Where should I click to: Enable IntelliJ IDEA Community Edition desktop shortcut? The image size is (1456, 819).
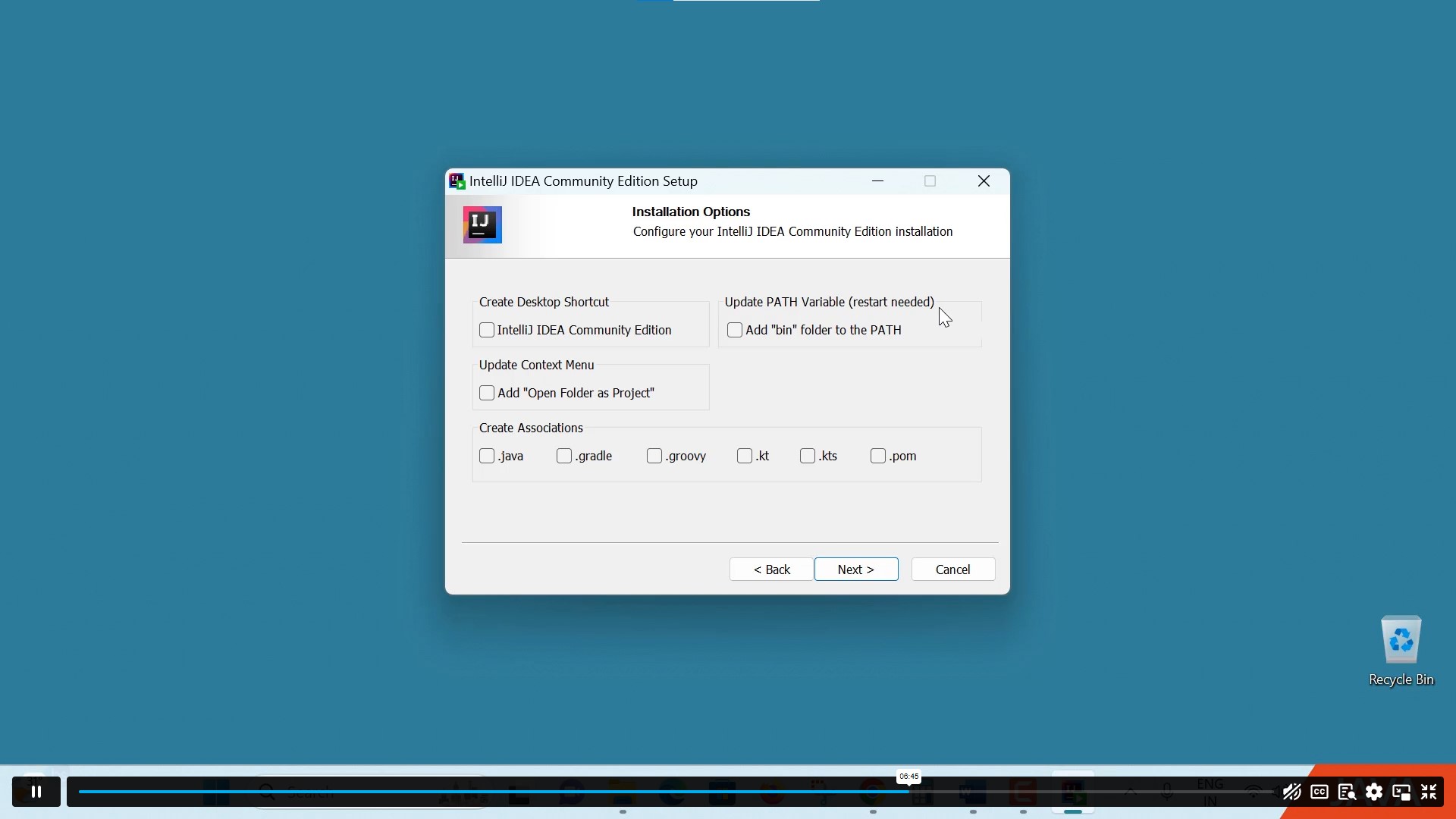[488, 330]
